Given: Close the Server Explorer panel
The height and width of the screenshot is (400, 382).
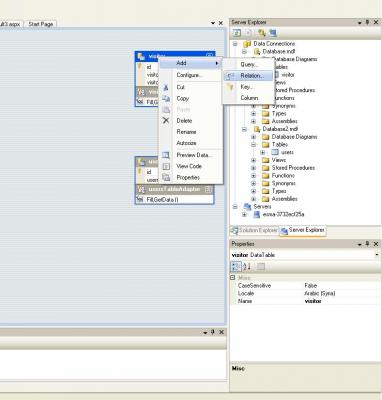Looking at the screenshot, I should click(x=376, y=22).
